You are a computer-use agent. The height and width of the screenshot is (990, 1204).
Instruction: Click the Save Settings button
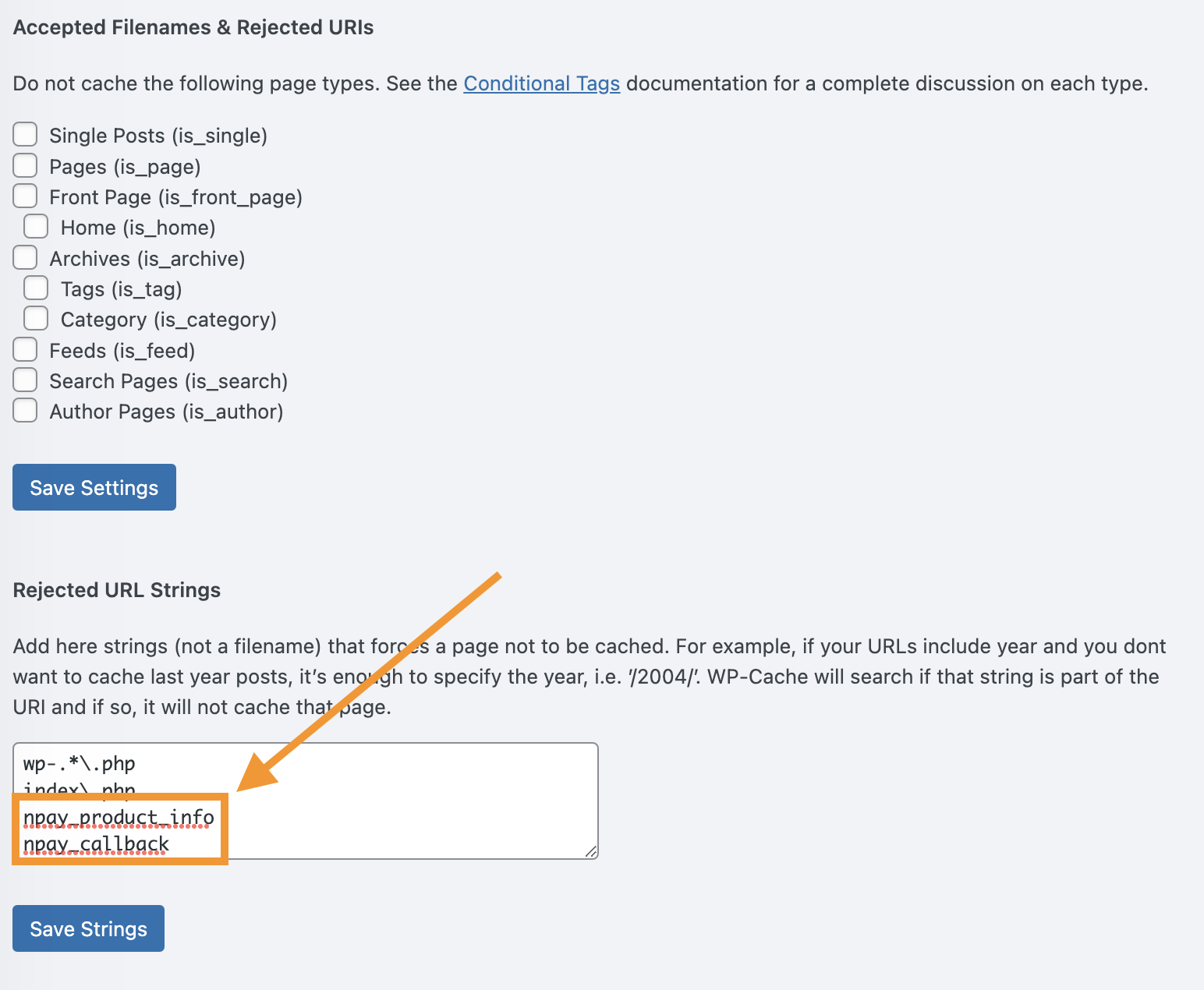pyautogui.click(x=94, y=487)
